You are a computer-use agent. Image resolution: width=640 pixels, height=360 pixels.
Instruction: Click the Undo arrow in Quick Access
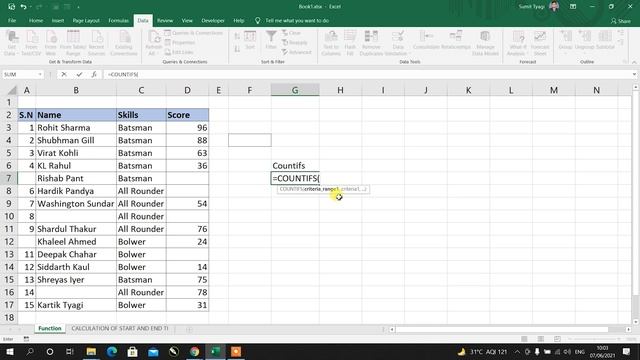(24, 7)
